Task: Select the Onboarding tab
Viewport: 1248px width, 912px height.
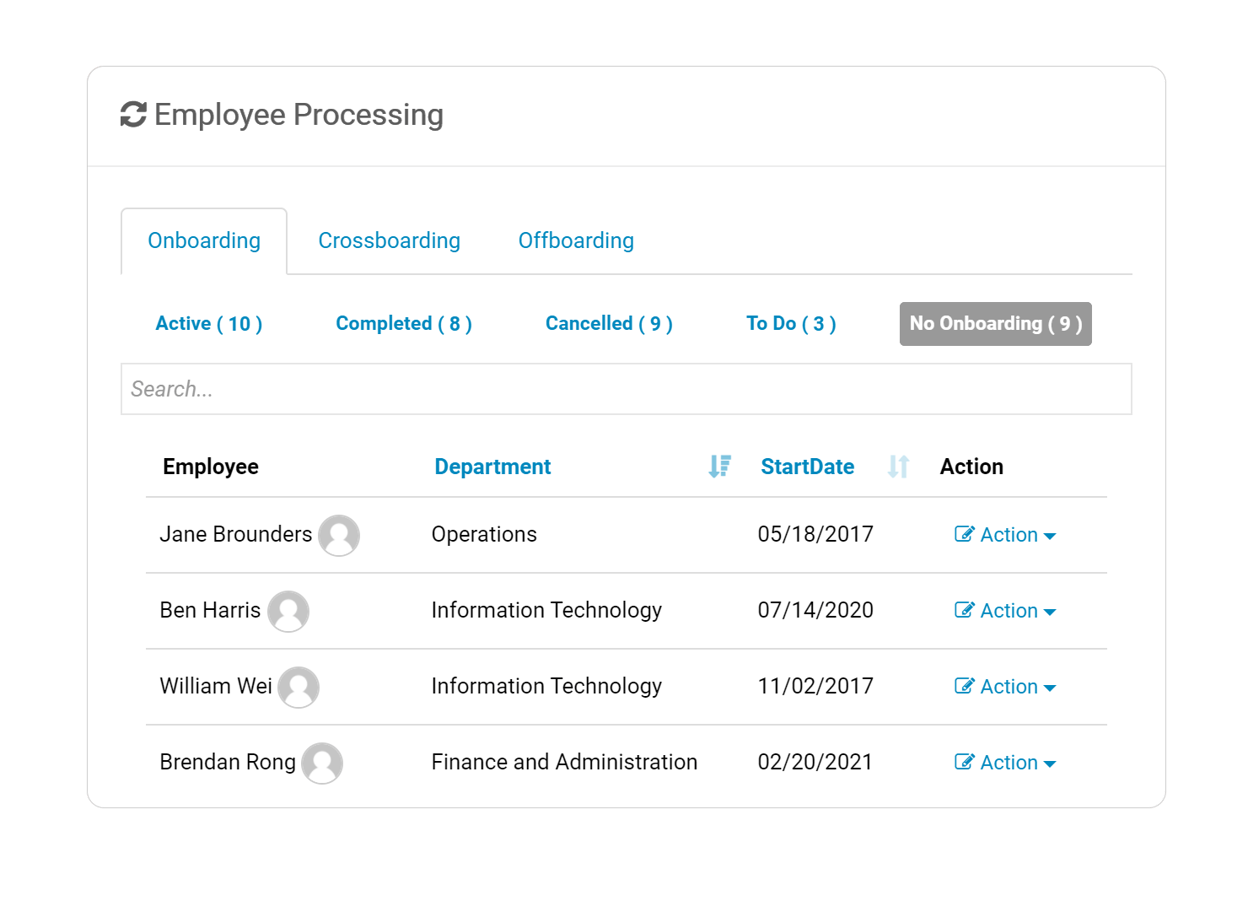Action: click(x=203, y=240)
